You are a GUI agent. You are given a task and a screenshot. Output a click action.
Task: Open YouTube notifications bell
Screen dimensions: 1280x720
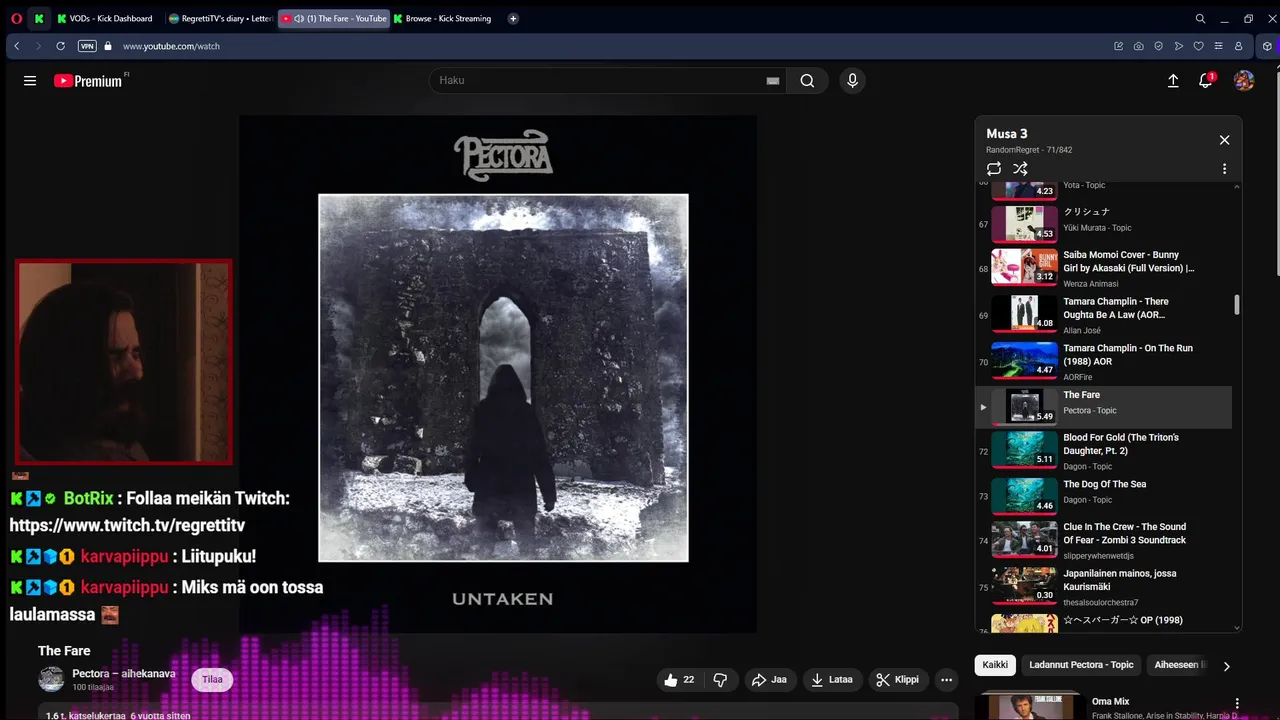[x=1206, y=81]
